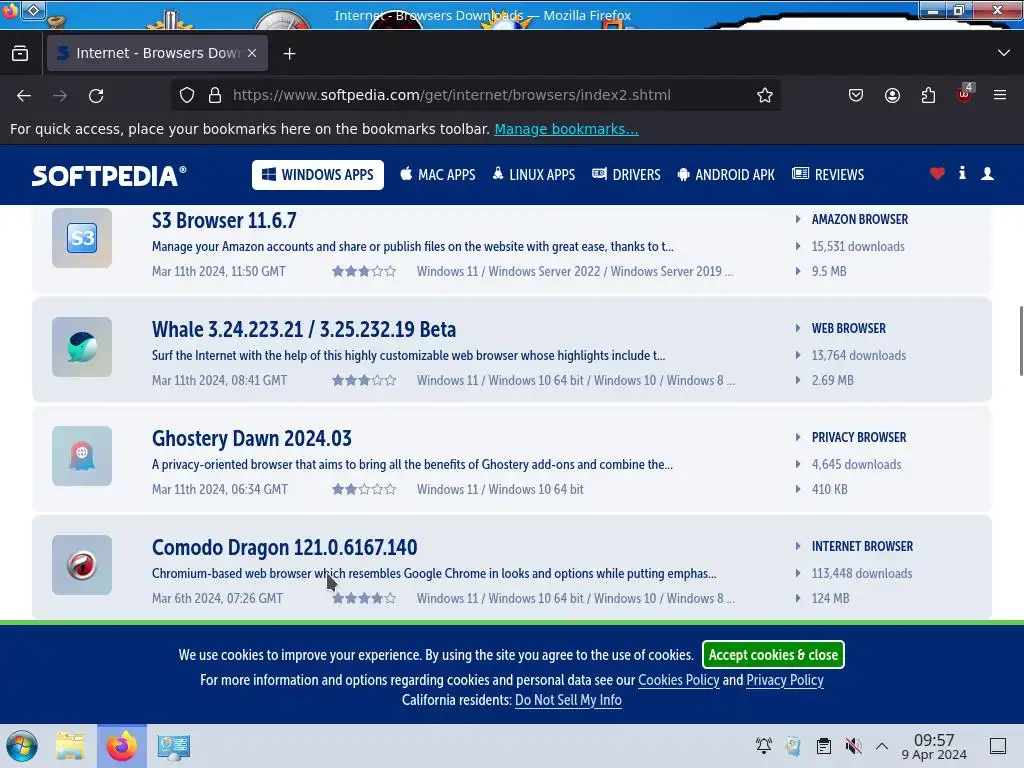1024x768 pixels.
Task: Select the Windows Apps tab
Action: coord(318,175)
